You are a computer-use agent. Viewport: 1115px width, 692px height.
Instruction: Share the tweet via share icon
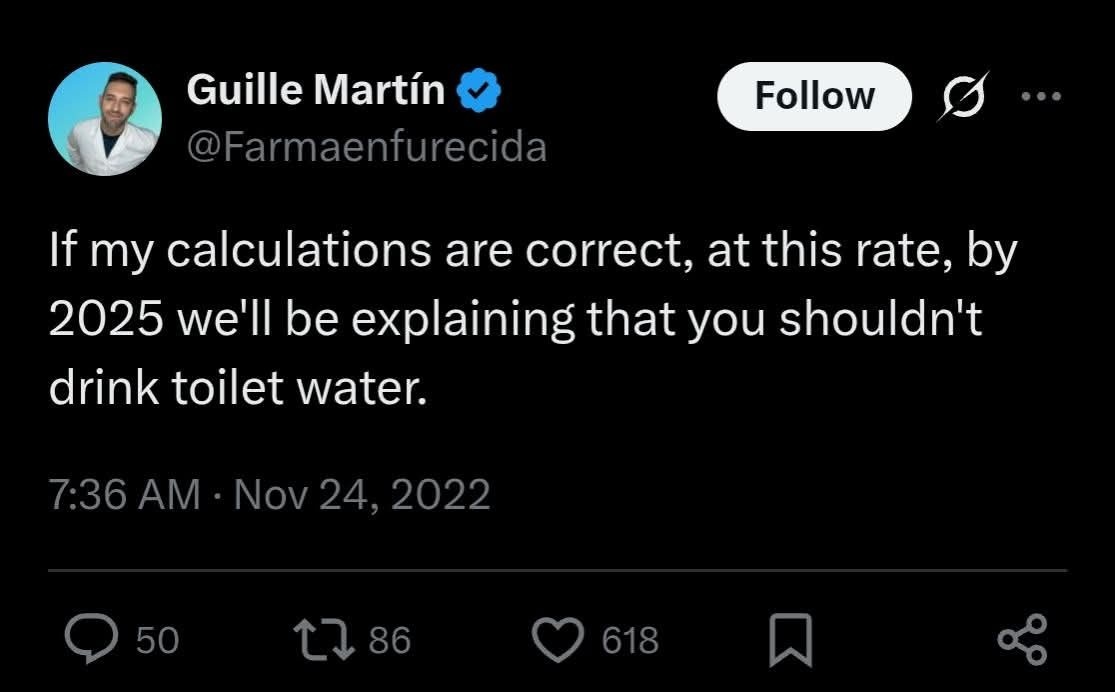[x=1023, y=640]
